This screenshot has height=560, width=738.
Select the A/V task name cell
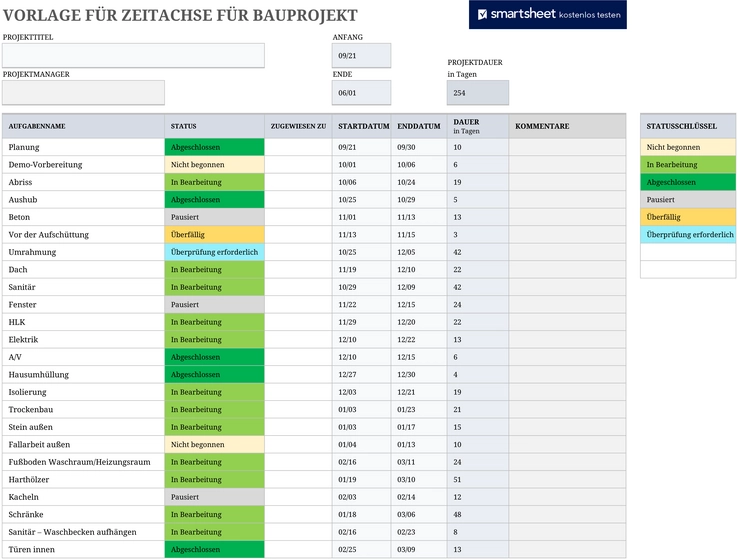click(x=83, y=357)
